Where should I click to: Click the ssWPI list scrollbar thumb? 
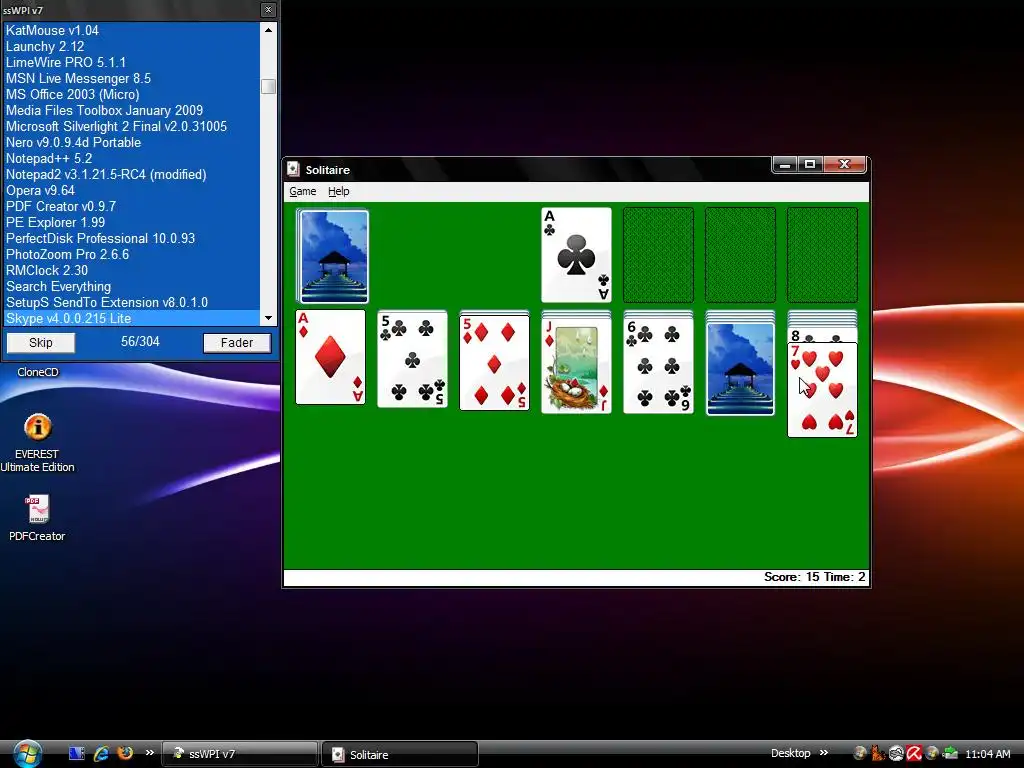click(268, 86)
